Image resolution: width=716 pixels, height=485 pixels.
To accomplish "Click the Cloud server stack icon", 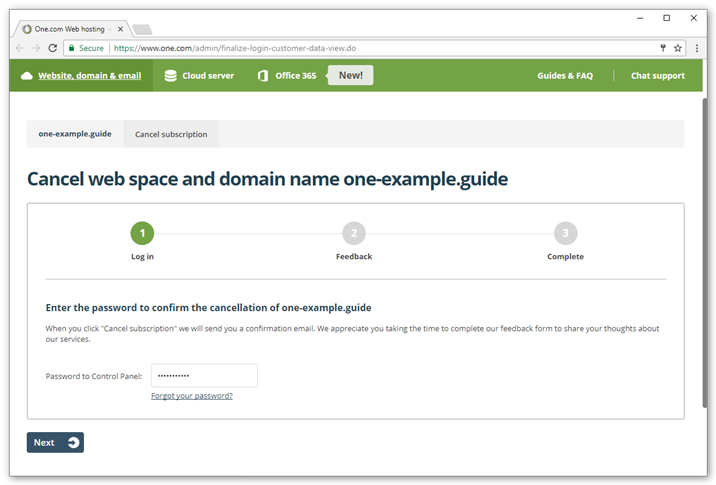I will tap(170, 76).
